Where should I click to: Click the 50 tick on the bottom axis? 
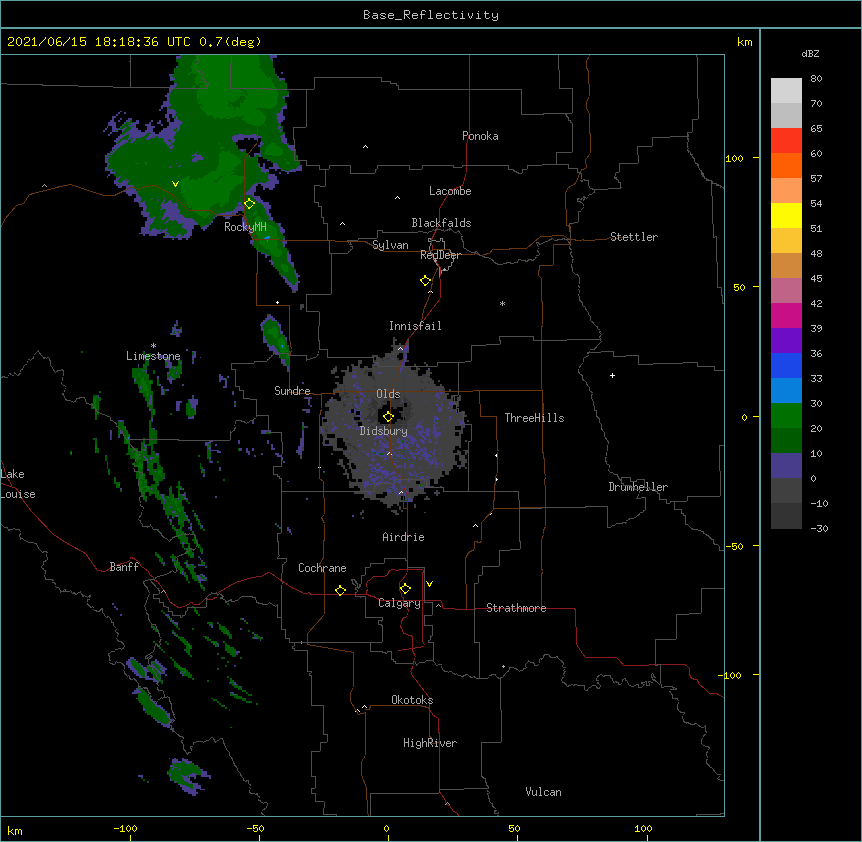point(515,829)
